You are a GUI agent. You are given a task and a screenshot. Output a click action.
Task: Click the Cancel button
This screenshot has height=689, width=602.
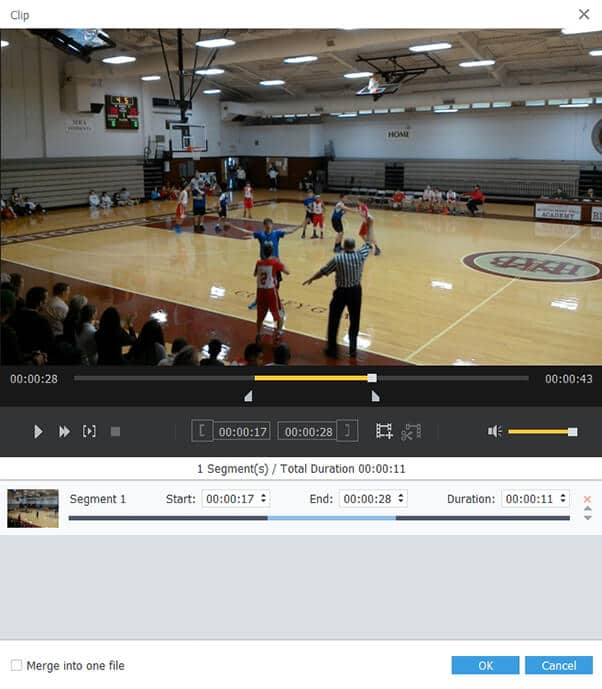[559, 665]
